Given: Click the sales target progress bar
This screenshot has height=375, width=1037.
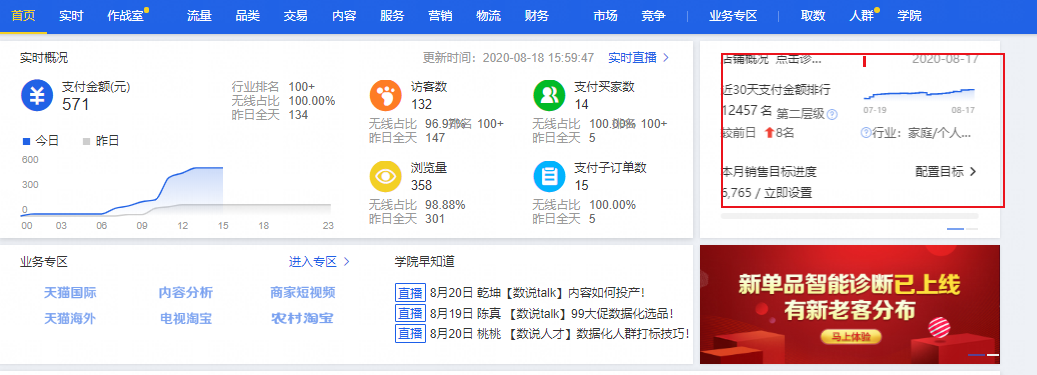Looking at the screenshot, I should (x=849, y=216).
